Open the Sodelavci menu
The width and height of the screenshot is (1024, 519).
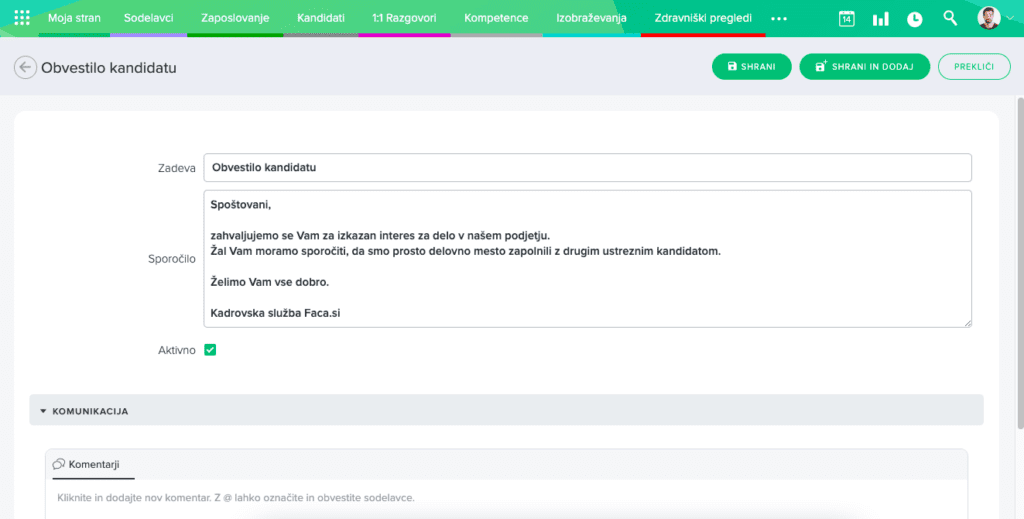pos(150,18)
